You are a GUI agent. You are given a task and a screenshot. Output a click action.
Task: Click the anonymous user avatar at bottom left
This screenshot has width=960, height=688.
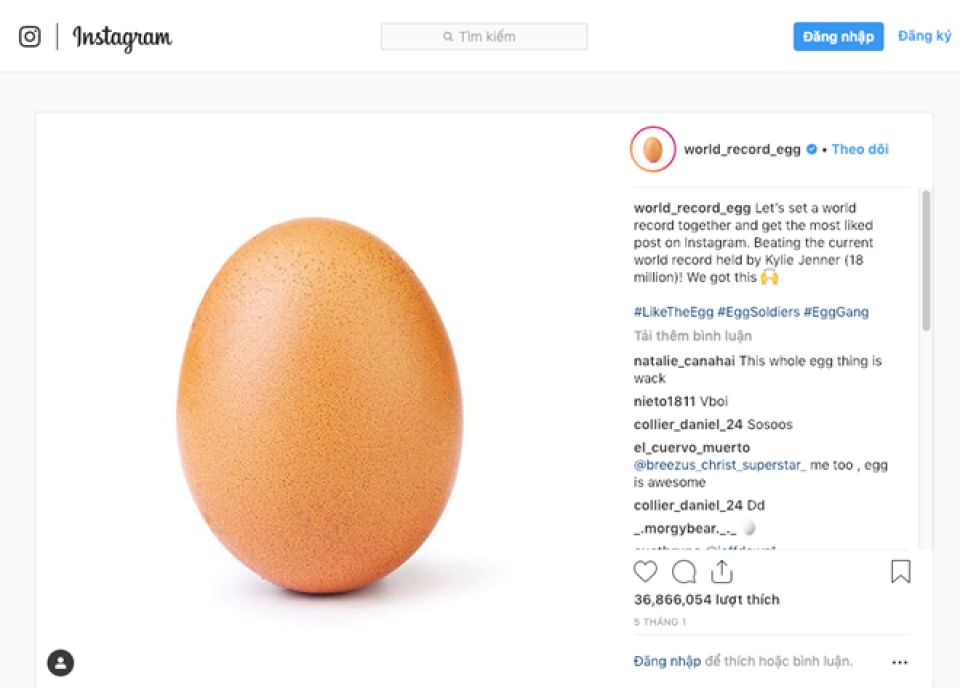[x=60, y=663]
